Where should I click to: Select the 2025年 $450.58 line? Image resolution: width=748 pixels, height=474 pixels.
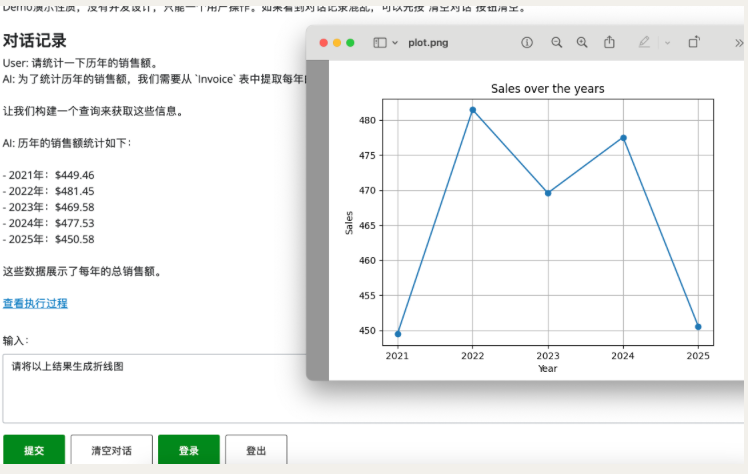click(49, 239)
